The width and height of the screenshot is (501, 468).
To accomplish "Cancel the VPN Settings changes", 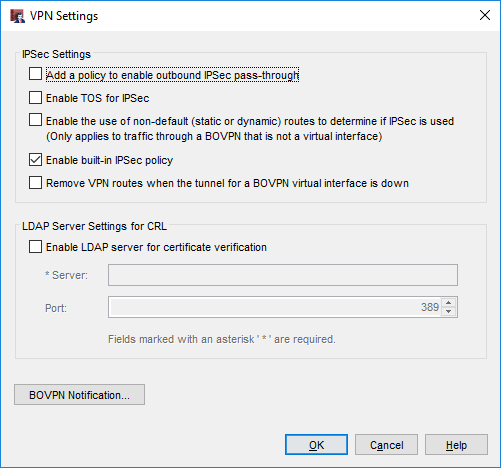I will pos(386,445).
